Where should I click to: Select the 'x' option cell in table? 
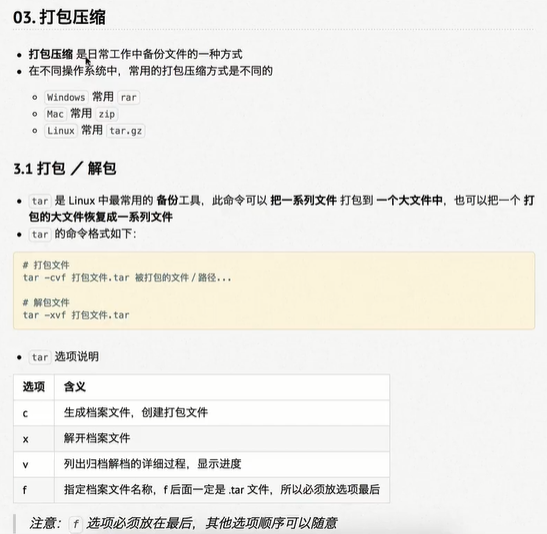(34, 438)
